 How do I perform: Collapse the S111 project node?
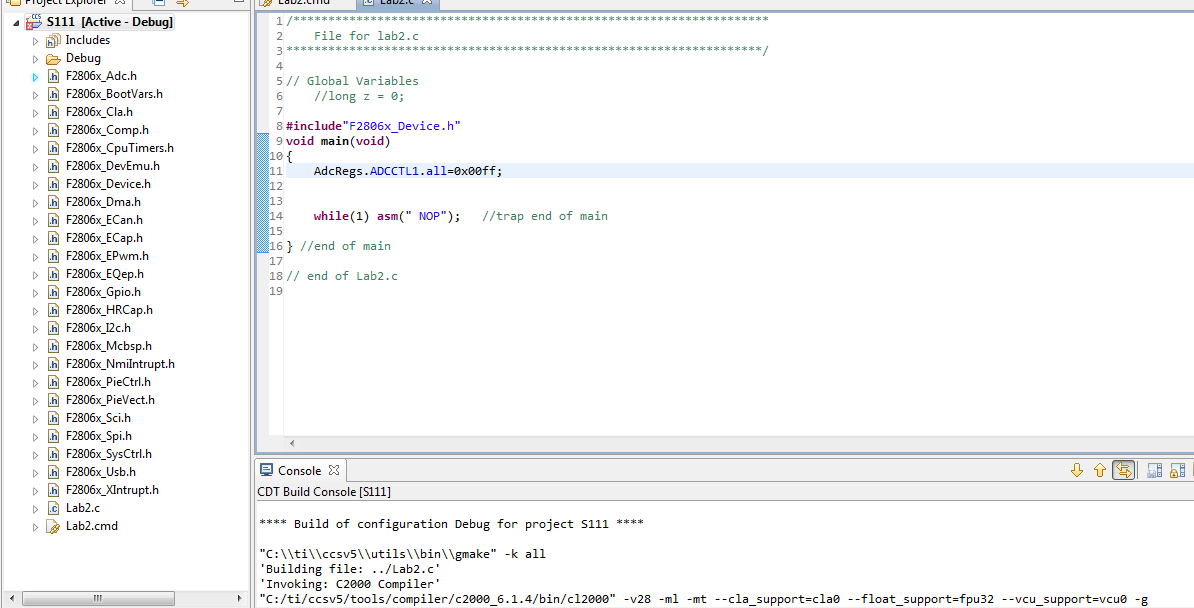(16, 21)
